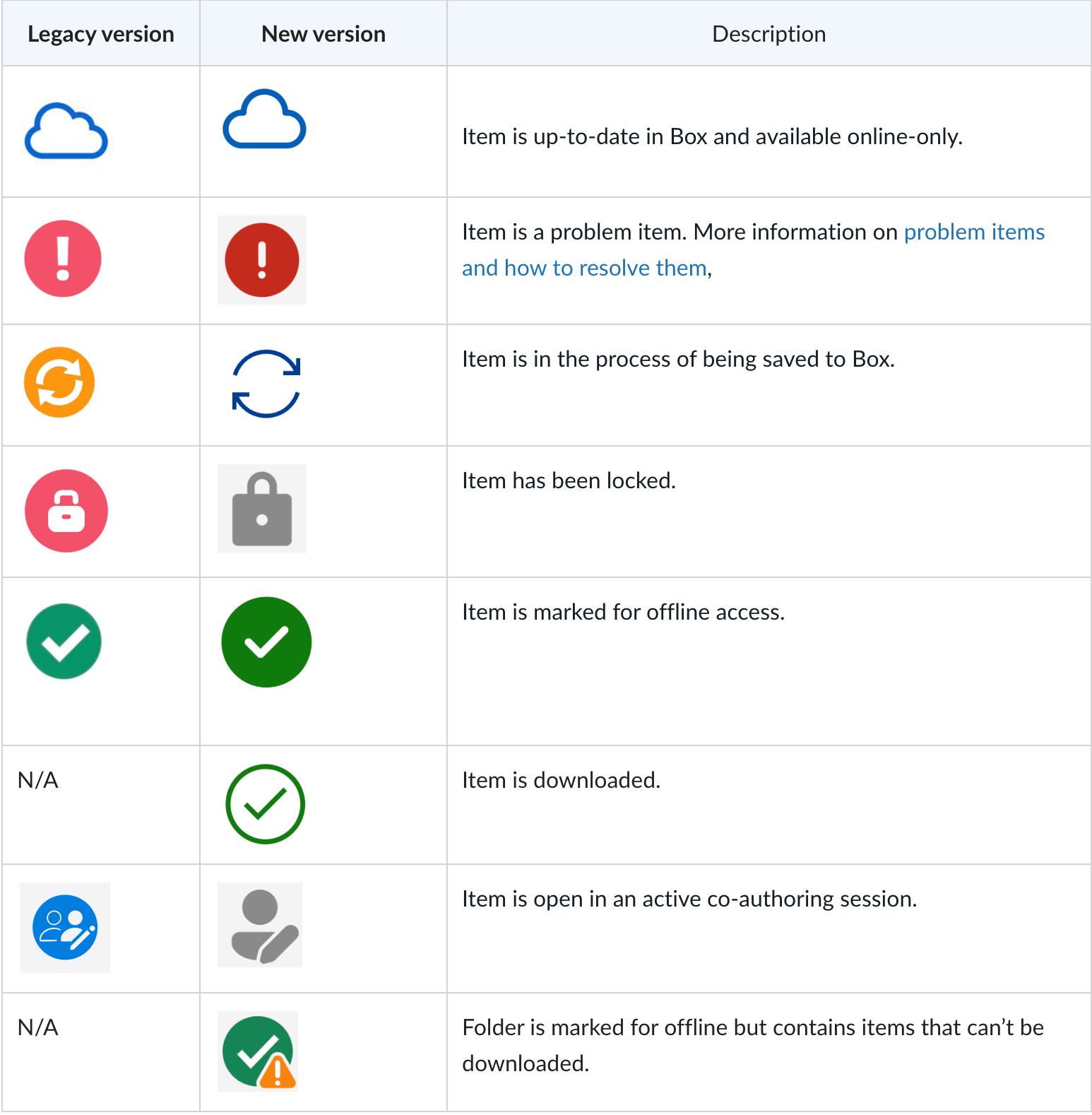Click the legacy blue cloud online-only icon

click(66, 131)
